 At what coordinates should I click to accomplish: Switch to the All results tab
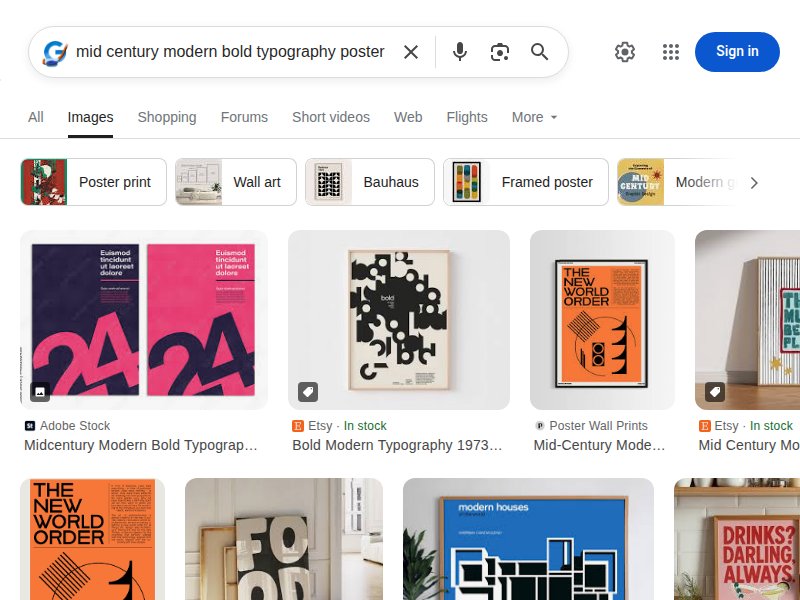pyautogui.click(x=35, y=117)
